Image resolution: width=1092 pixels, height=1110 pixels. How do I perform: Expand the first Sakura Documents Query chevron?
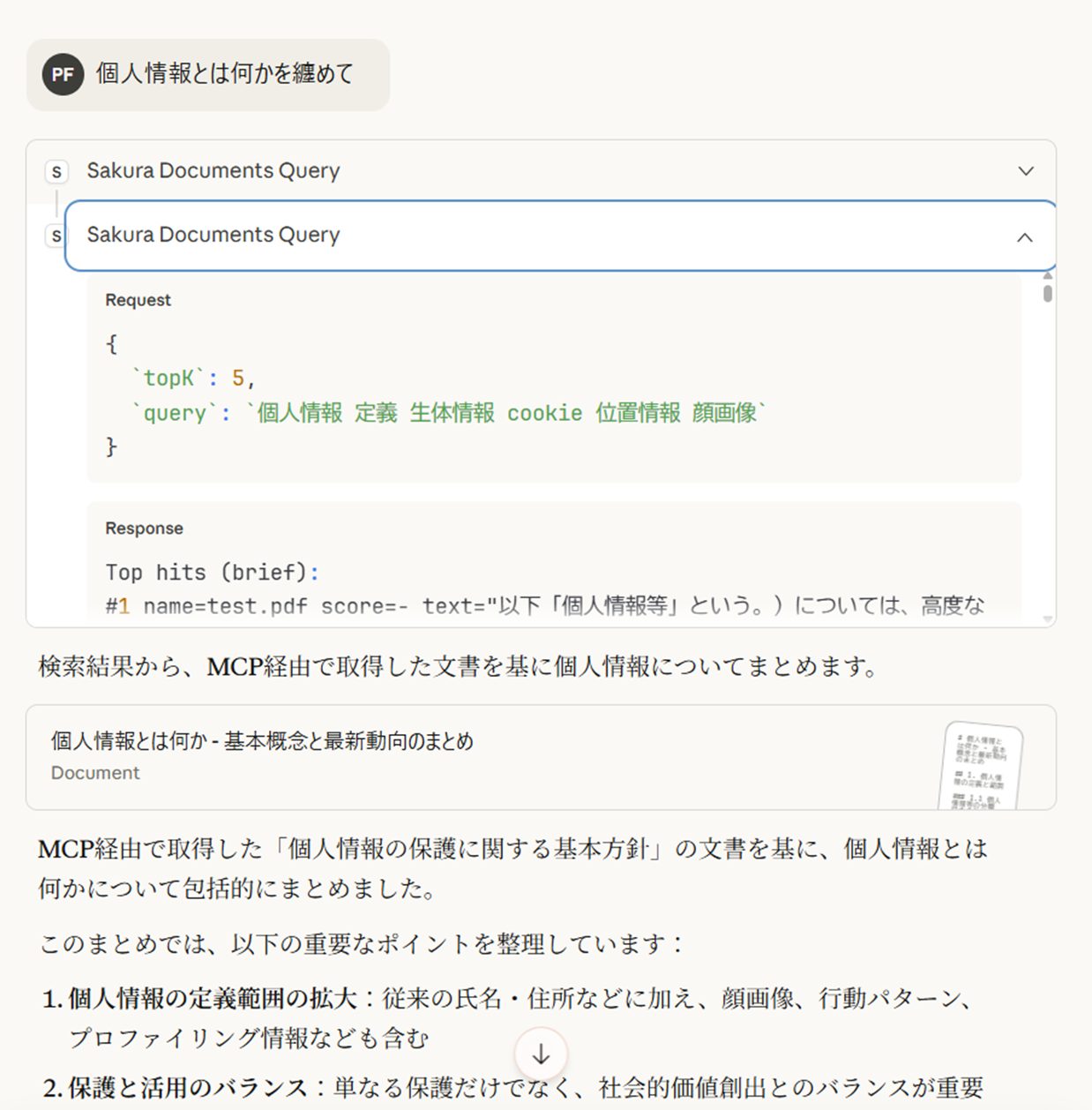pyautogui.click(x=1025, y=171)
